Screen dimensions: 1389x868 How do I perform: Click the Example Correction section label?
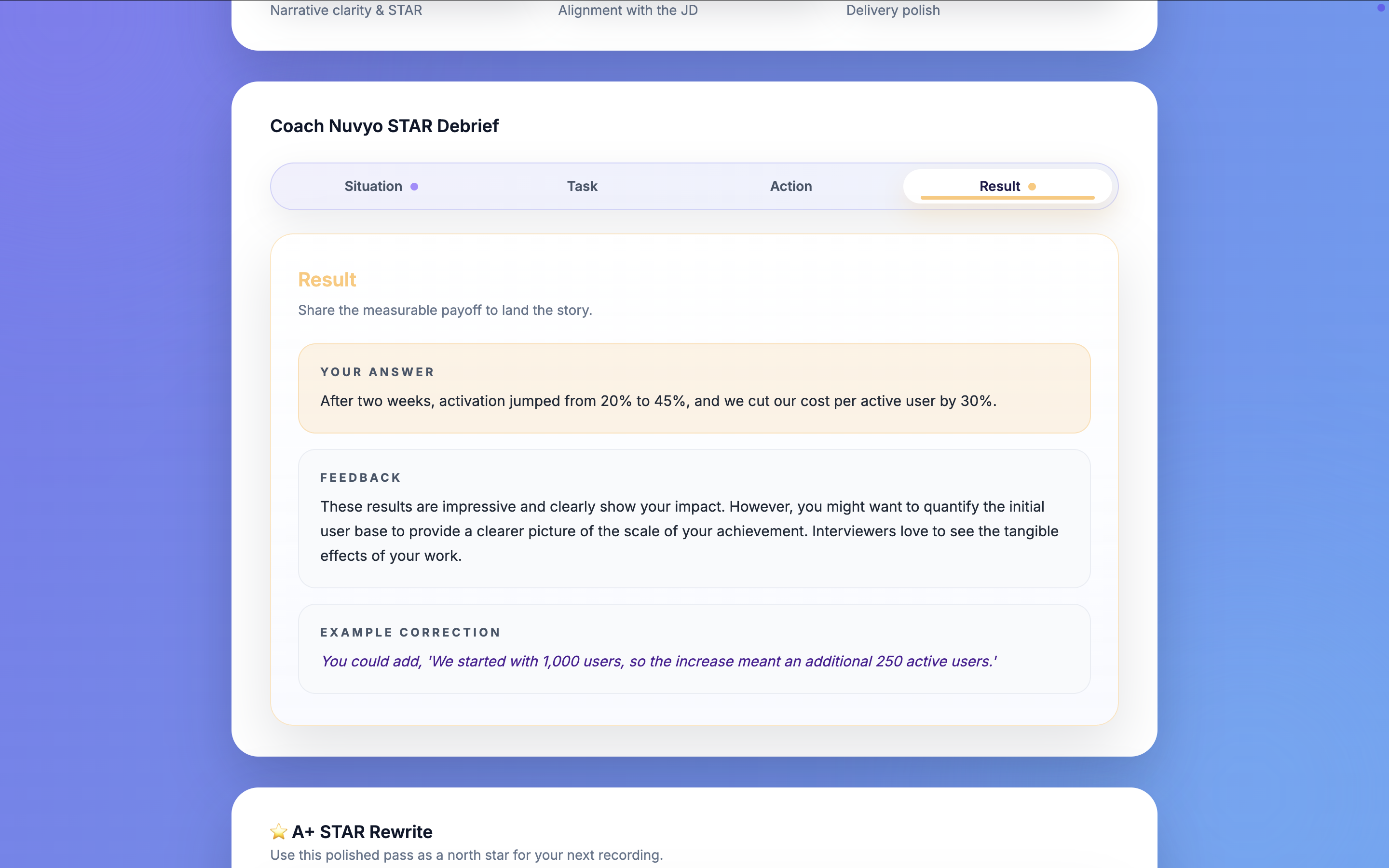[410, 632]
